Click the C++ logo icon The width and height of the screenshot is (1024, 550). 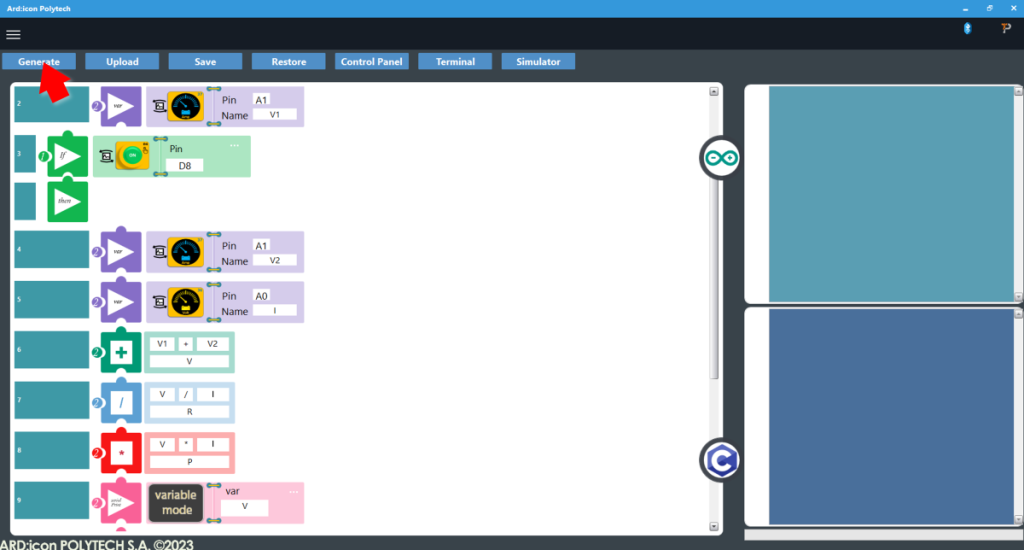pyautogui.click(x=719, y=459)
